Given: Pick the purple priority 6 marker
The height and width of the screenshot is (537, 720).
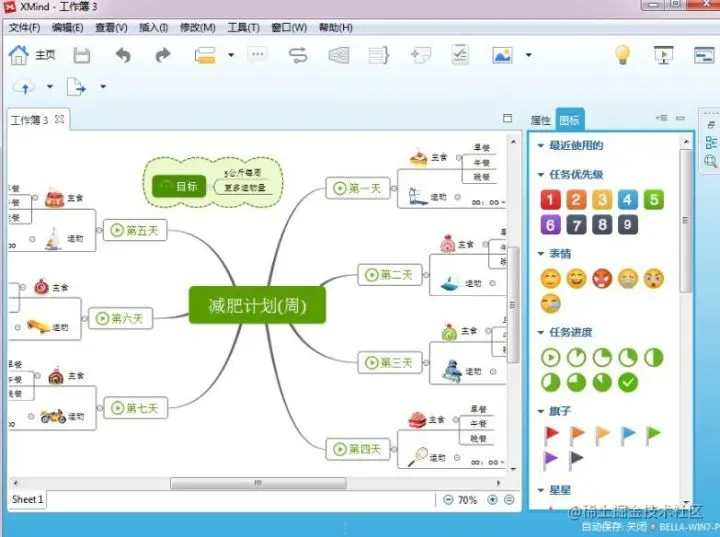Looking at the screenshot, I should pyautogui.click(x=550, y=225).
